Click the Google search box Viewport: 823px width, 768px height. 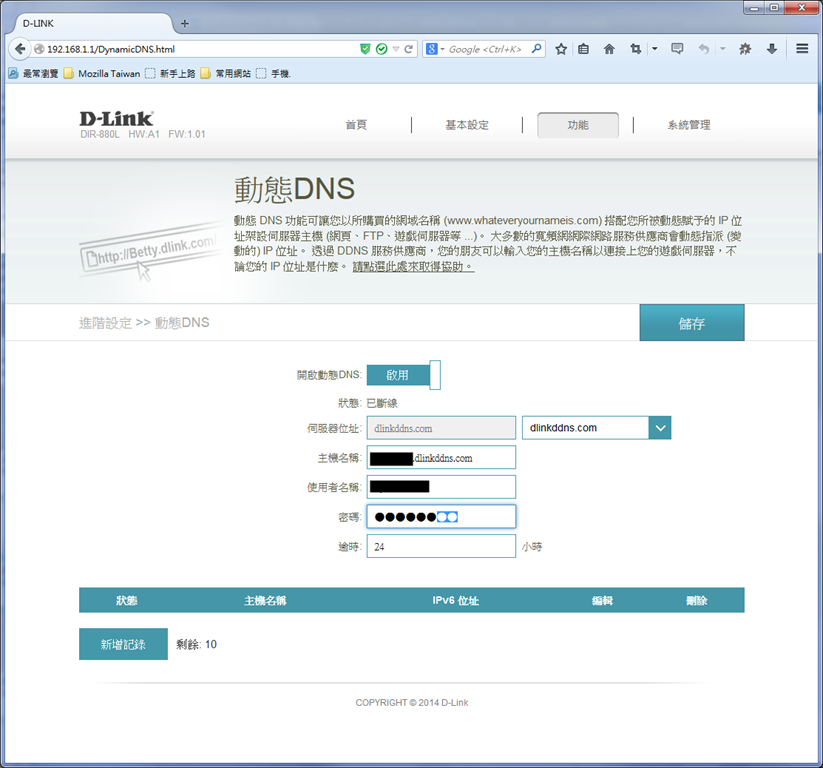(486, 49)
